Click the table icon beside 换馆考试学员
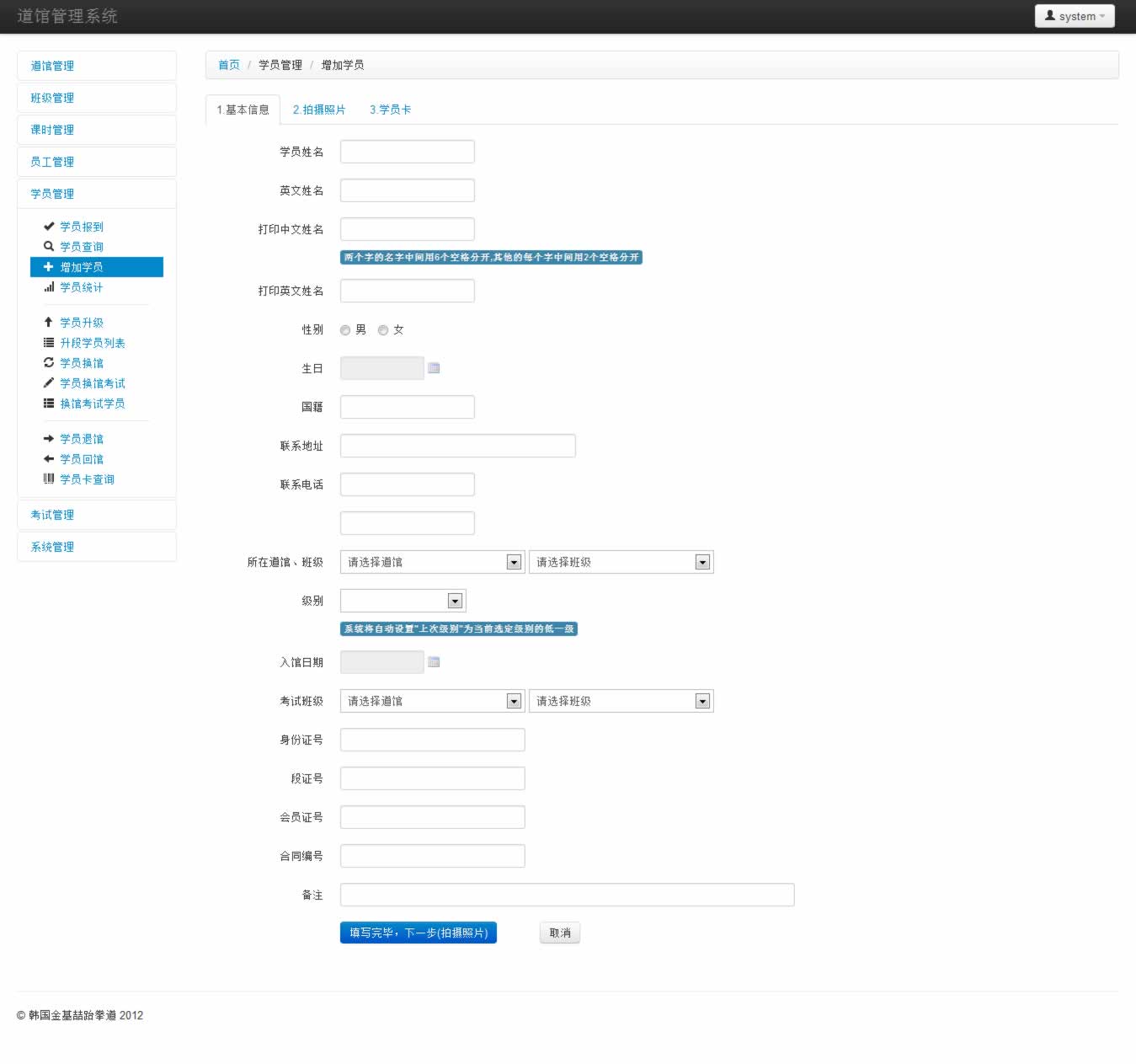 (x=49, y=404)
